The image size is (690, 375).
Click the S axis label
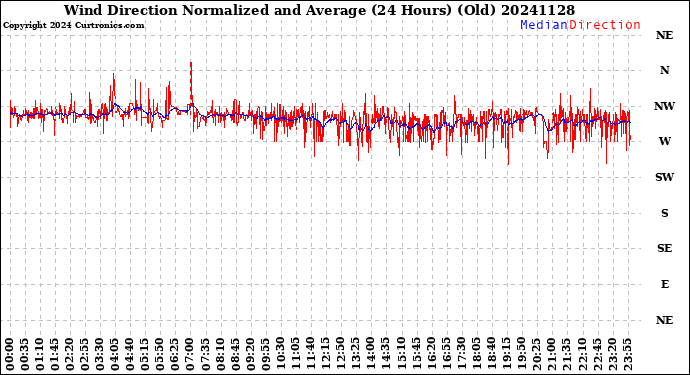tap(664, 213)
